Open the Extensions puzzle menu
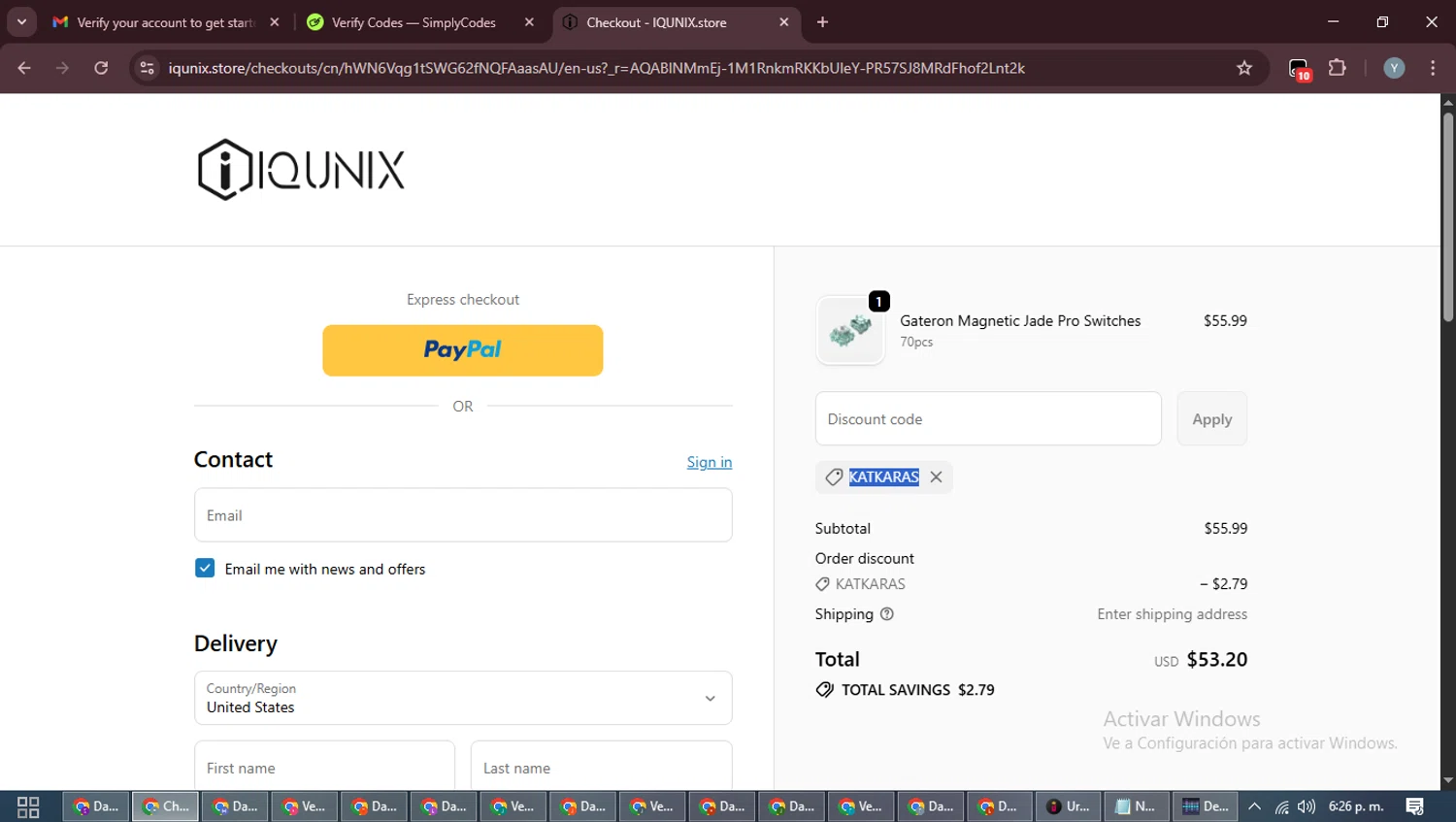Screen dimensions: 1456x822 point(1338,68)
